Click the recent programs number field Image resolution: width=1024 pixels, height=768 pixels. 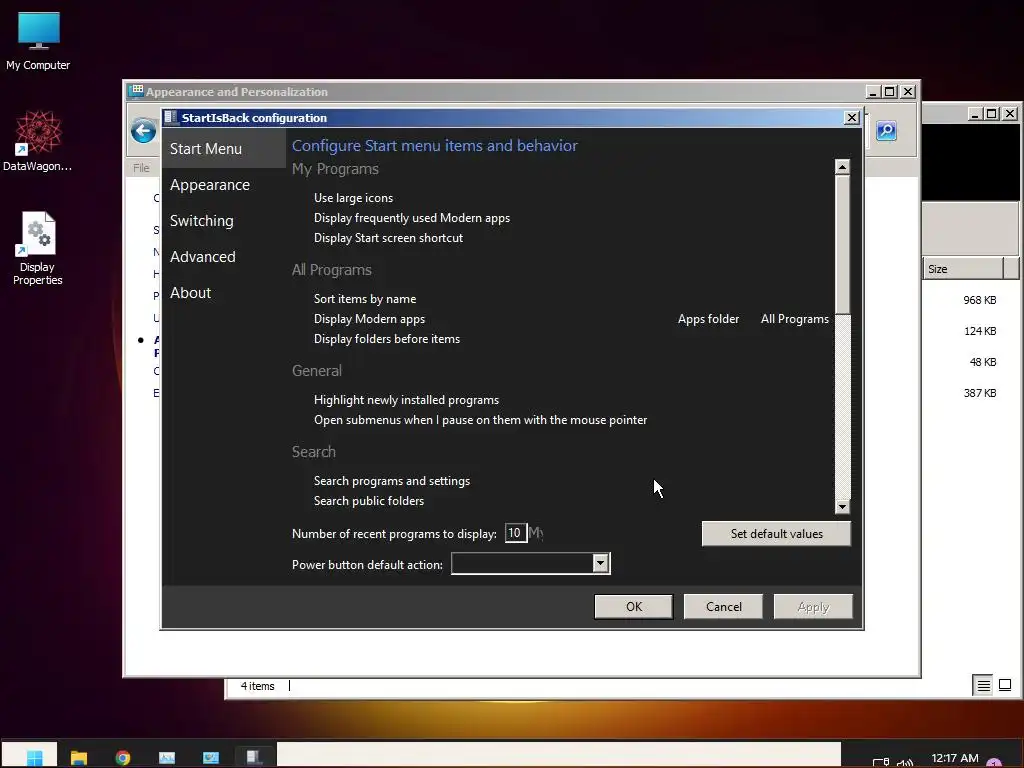tap(515, 533)
